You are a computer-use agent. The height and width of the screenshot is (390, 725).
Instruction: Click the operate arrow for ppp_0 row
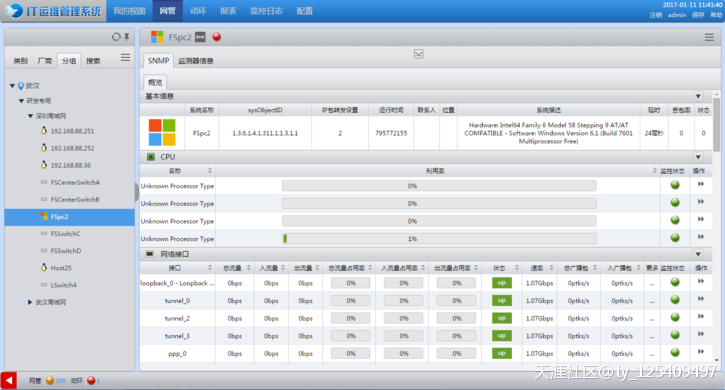point(701,352)
